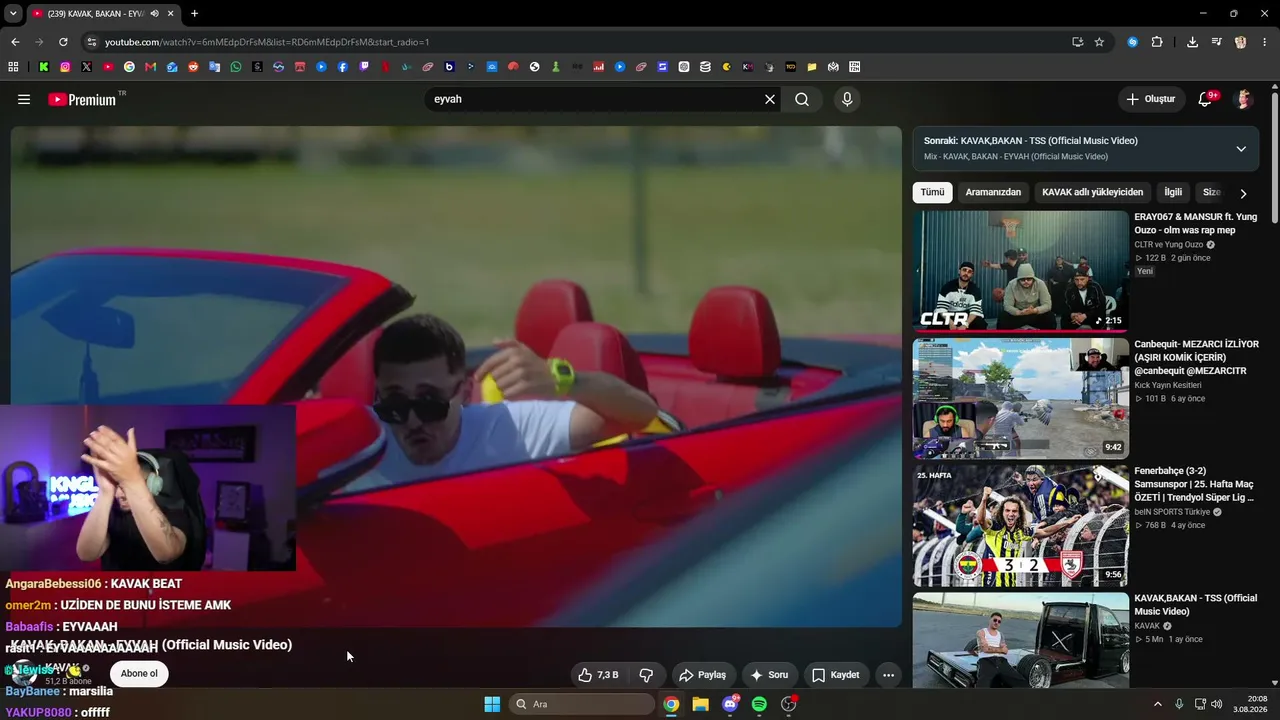This screenshot has height=720, width=1280.
Task: Subscribe using the Abone ol button
Action: point(139,673)
